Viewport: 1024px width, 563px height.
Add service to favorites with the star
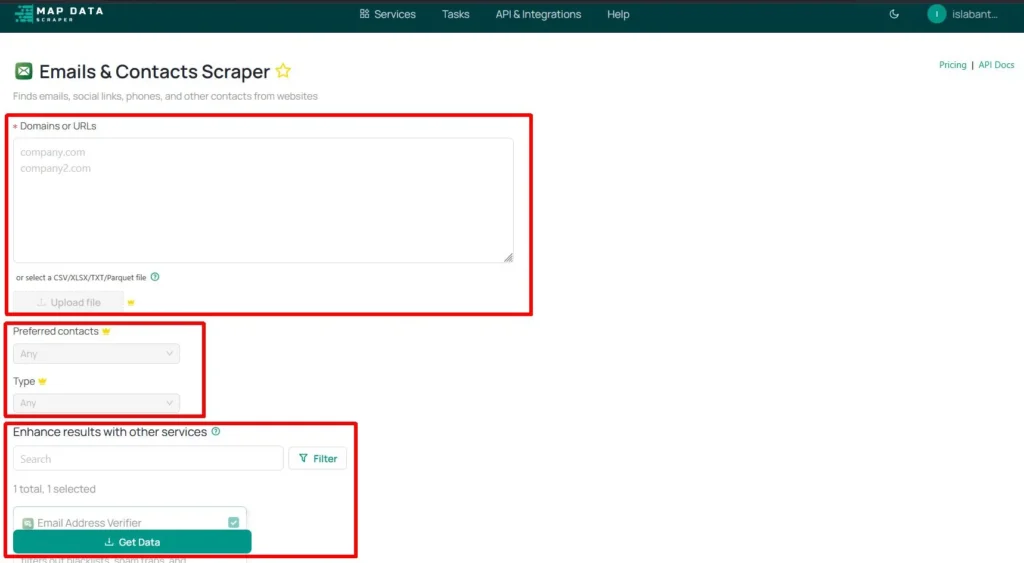283,71
